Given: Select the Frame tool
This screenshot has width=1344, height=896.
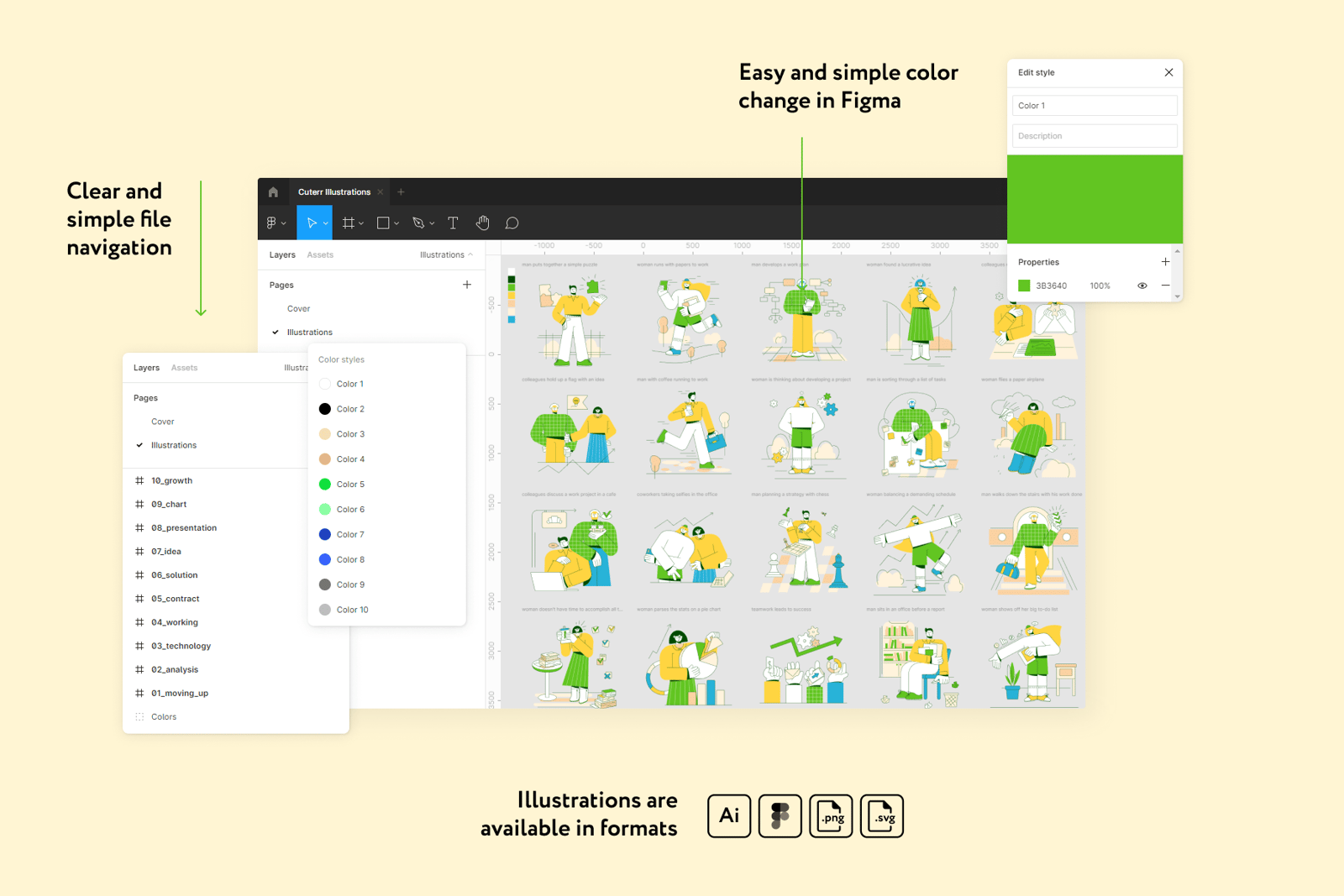Looking at the screenshot, I should tap(348, 223).
